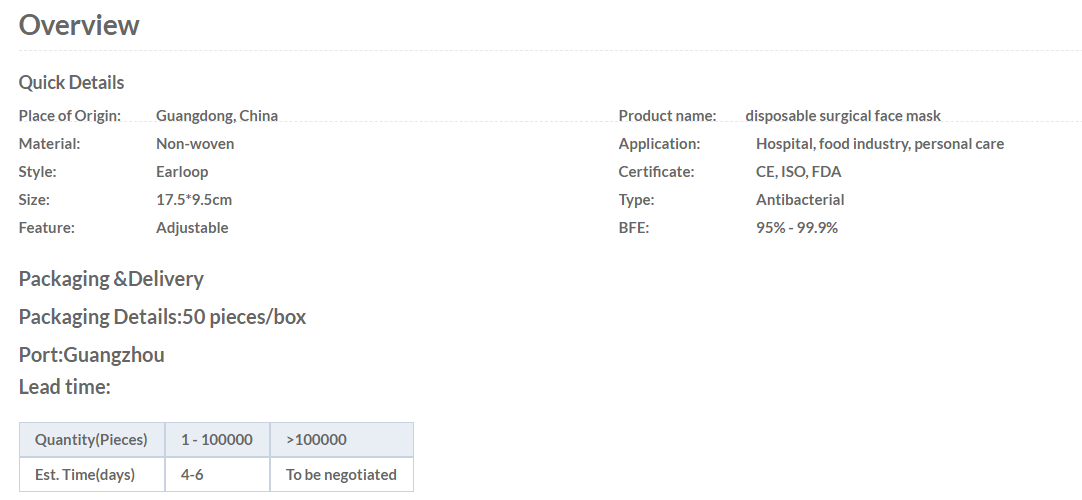Click the 1 - 100000 quantity cell
This screenshot has height=500, width=1082.
tap(217, 440)
